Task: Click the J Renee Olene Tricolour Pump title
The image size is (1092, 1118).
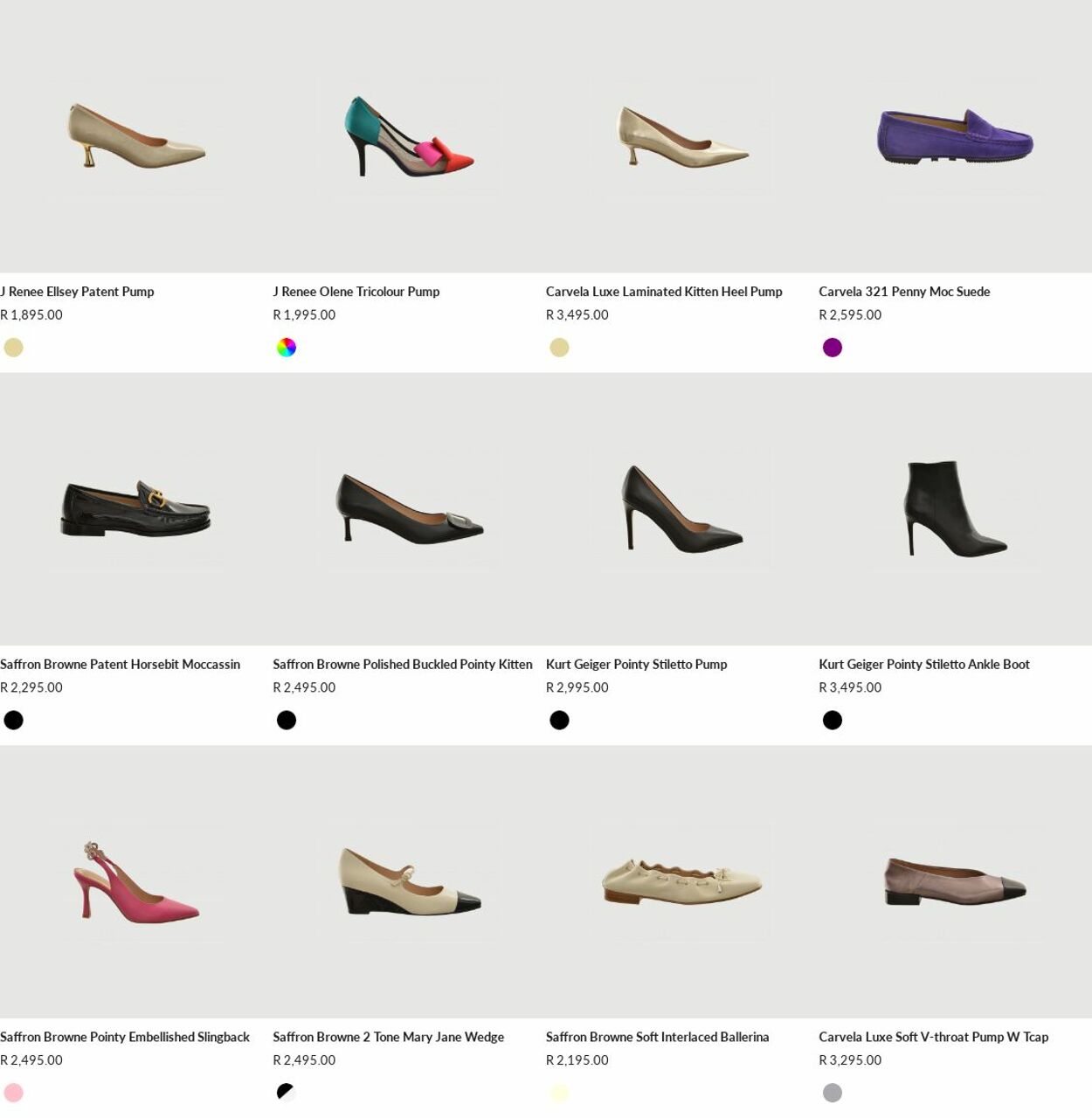Action: 356,292
